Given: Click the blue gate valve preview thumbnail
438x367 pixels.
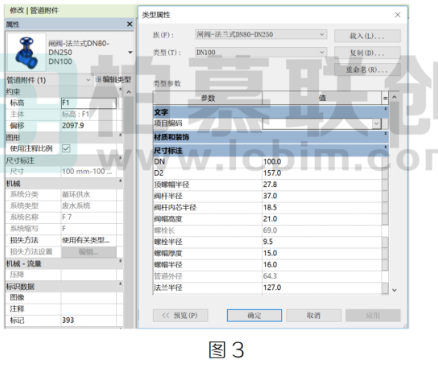Looking at the screenshot, I should 26,53.
